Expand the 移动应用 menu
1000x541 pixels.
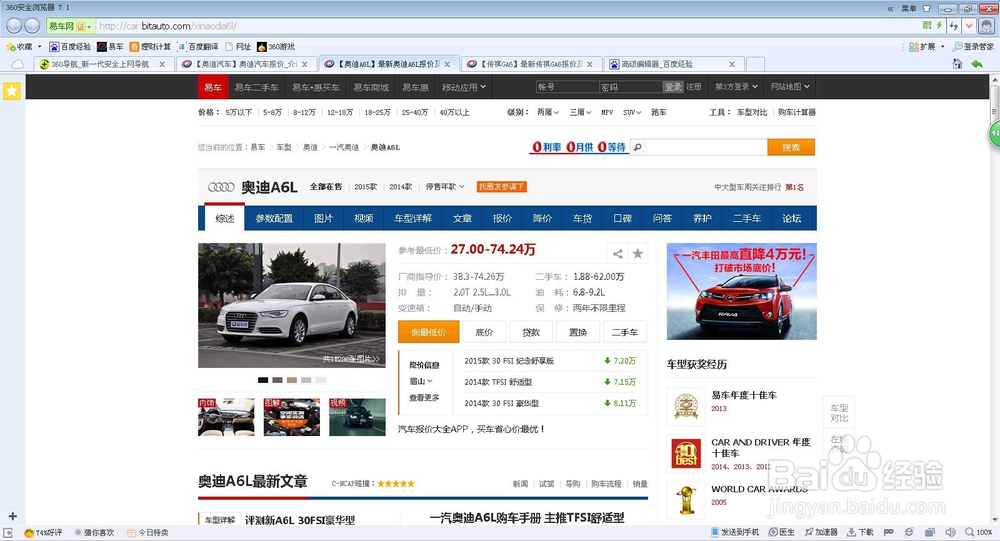(x=464, y=87)
